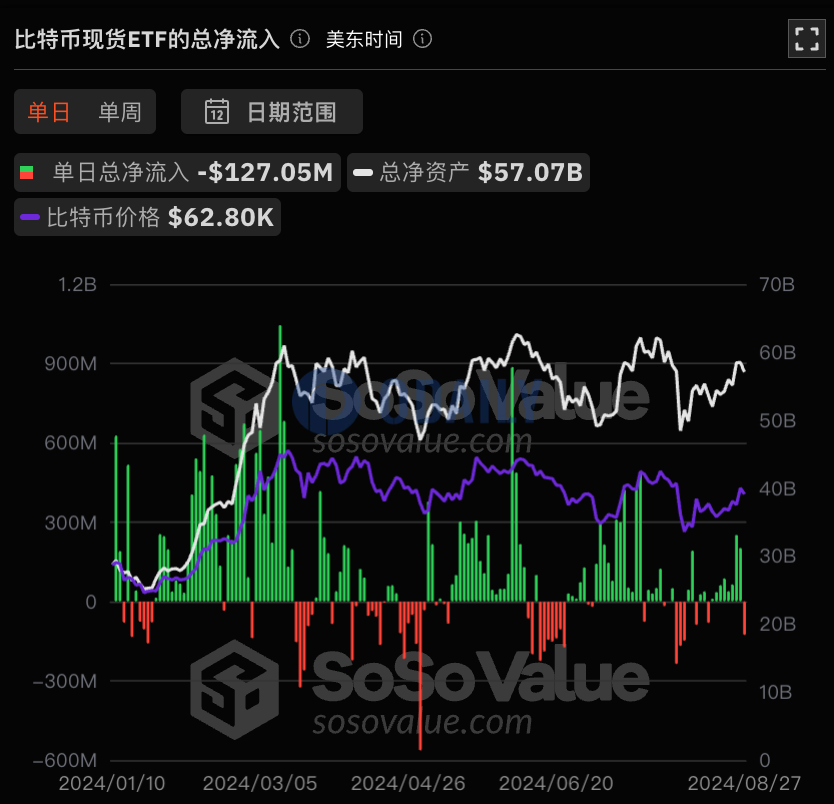The height and width of the screenshot is (804, 834).
Task: Click the tallest green inflow bar in March
Action: click(x=280, y=463)
